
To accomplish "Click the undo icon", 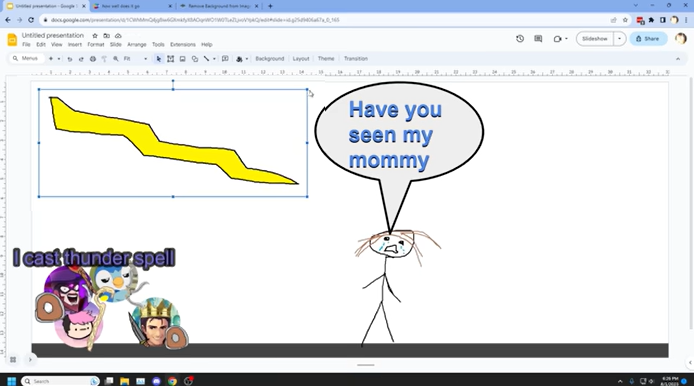I will pos(69,58).
